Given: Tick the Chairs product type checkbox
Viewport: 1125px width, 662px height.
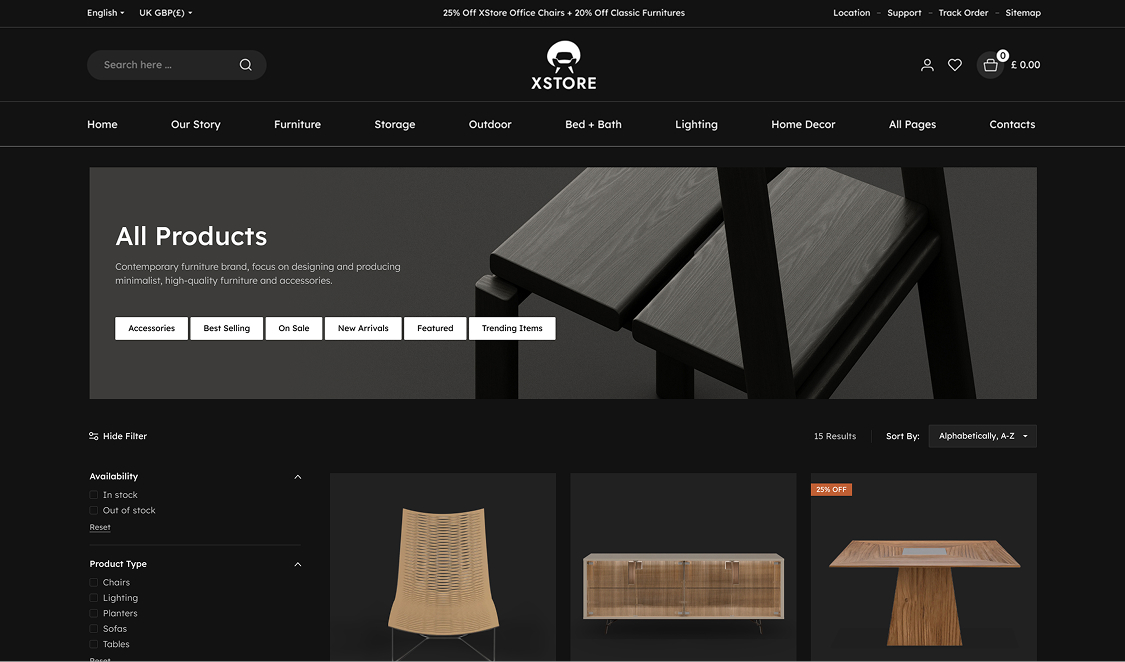Looking at the screenshot, I should tap(94, 583).
